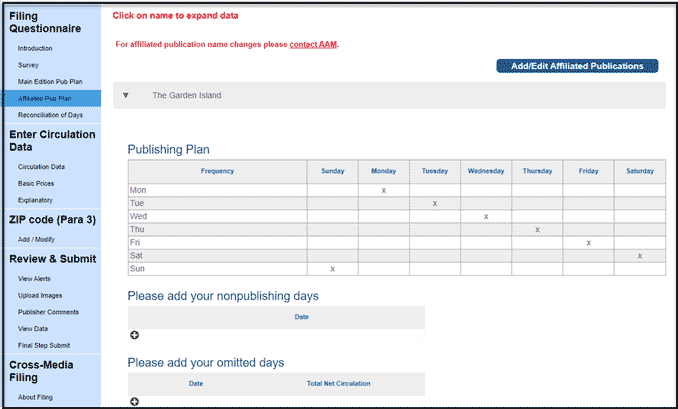Select the Fri frequency row label
The width and height of the screenshot is (678, 409).
click(135, 242)
